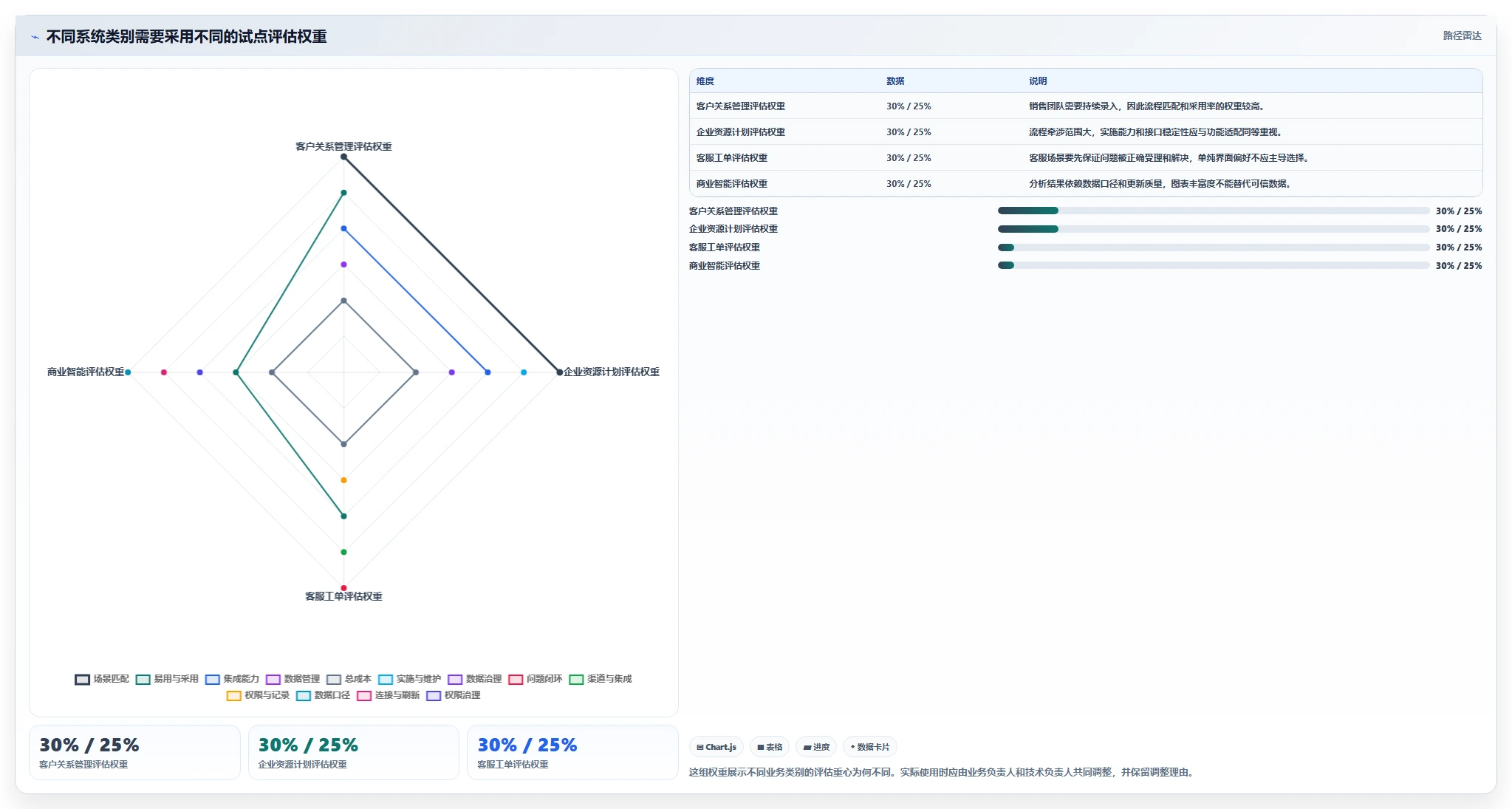Click description starting with 销售团队需要持续录入

point(1148,106)
